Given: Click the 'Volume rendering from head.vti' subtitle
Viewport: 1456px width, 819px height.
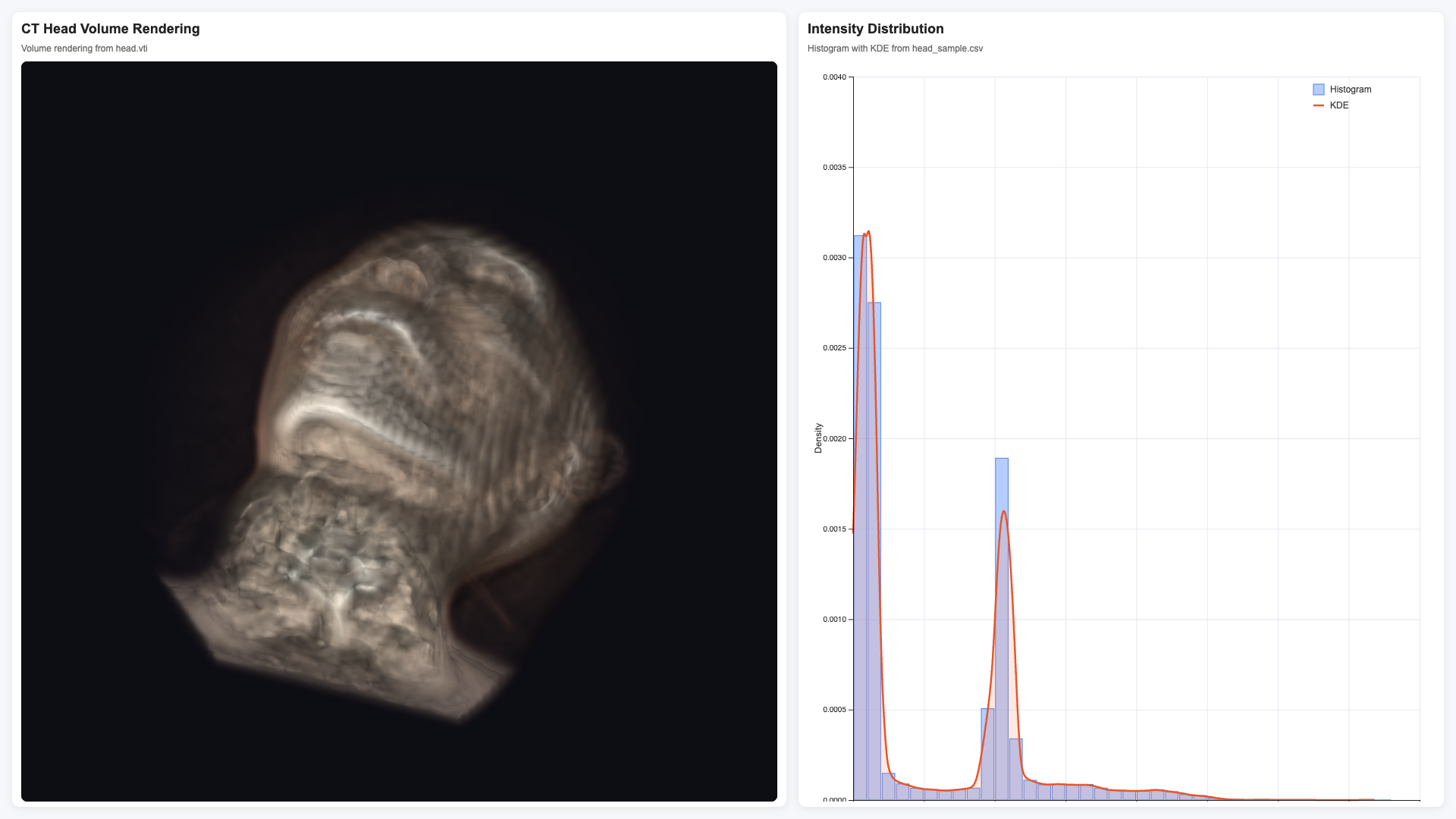Looking at the screenshot, I should 84,49.
